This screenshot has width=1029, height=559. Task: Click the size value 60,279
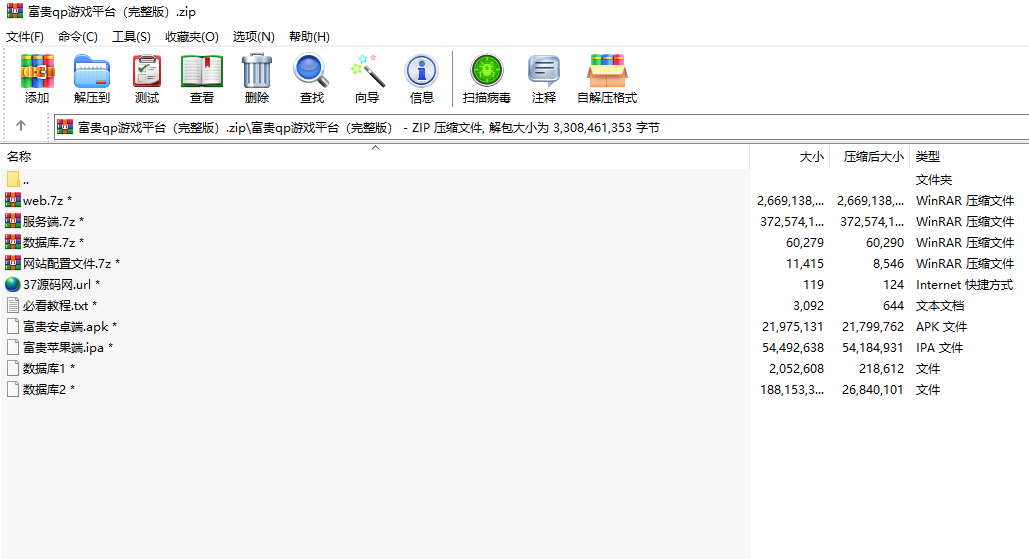[805, 243]
